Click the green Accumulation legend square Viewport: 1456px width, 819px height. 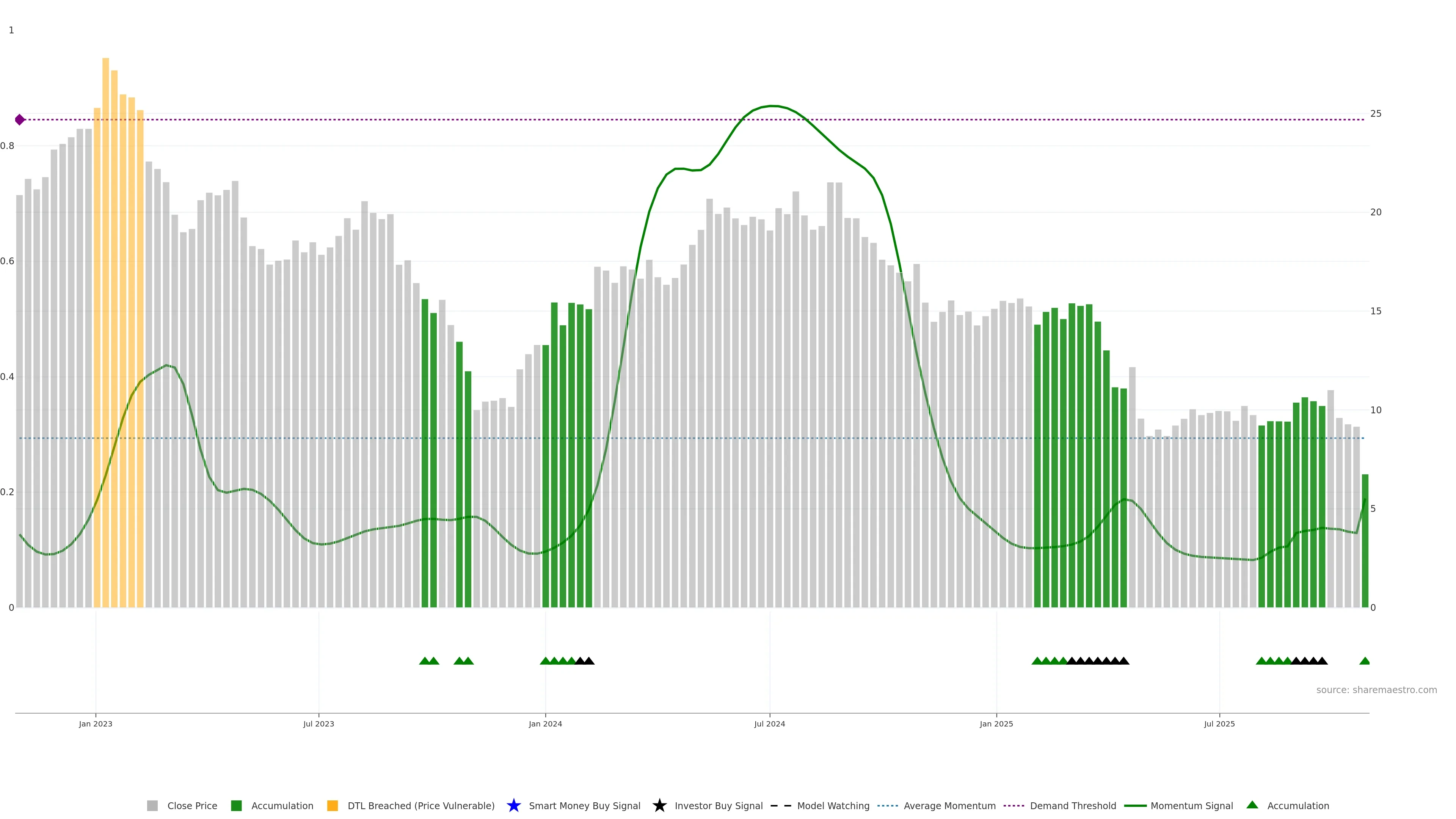point(236,805)
